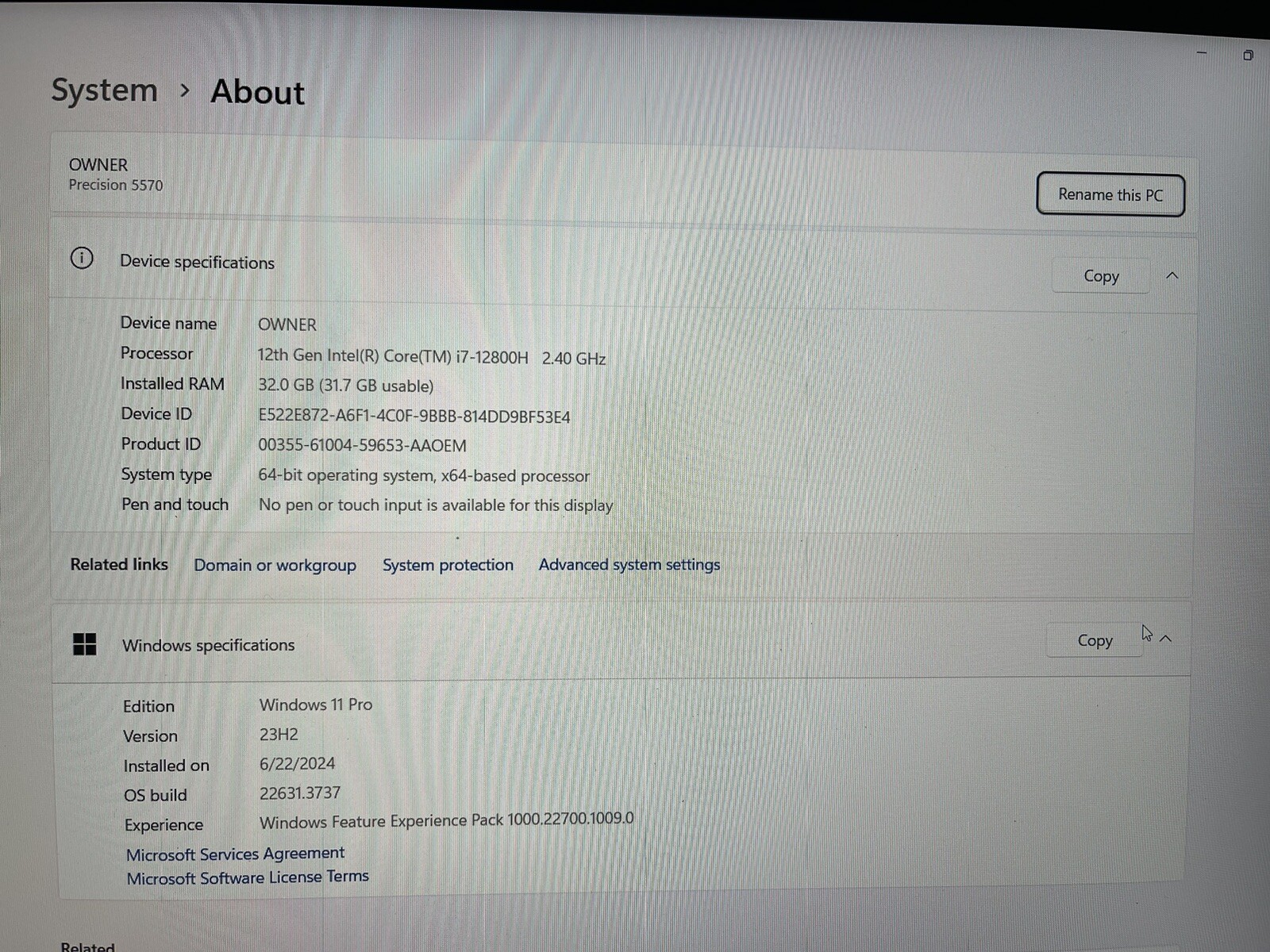Restore down the Settings window
This screenshot has height=952, width=1270.
(x=1249, y=55)
